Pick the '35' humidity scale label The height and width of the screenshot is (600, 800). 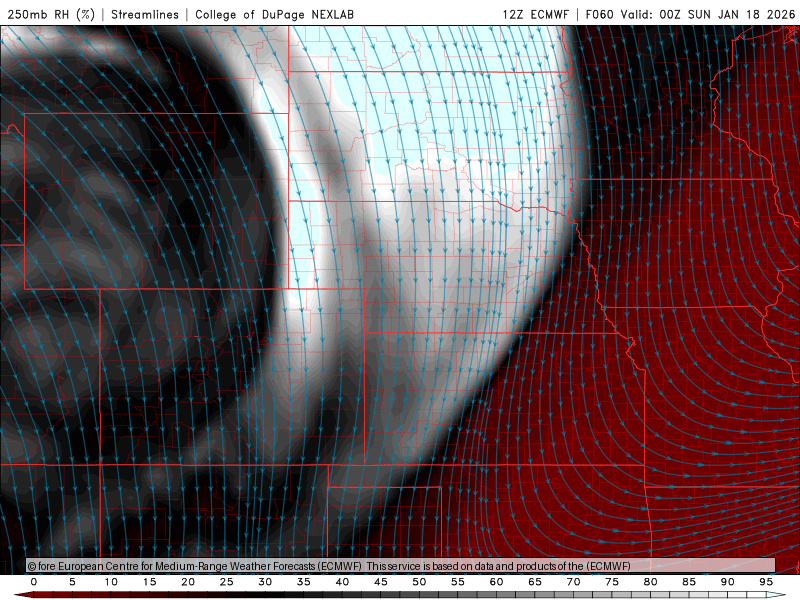[304, 582]
